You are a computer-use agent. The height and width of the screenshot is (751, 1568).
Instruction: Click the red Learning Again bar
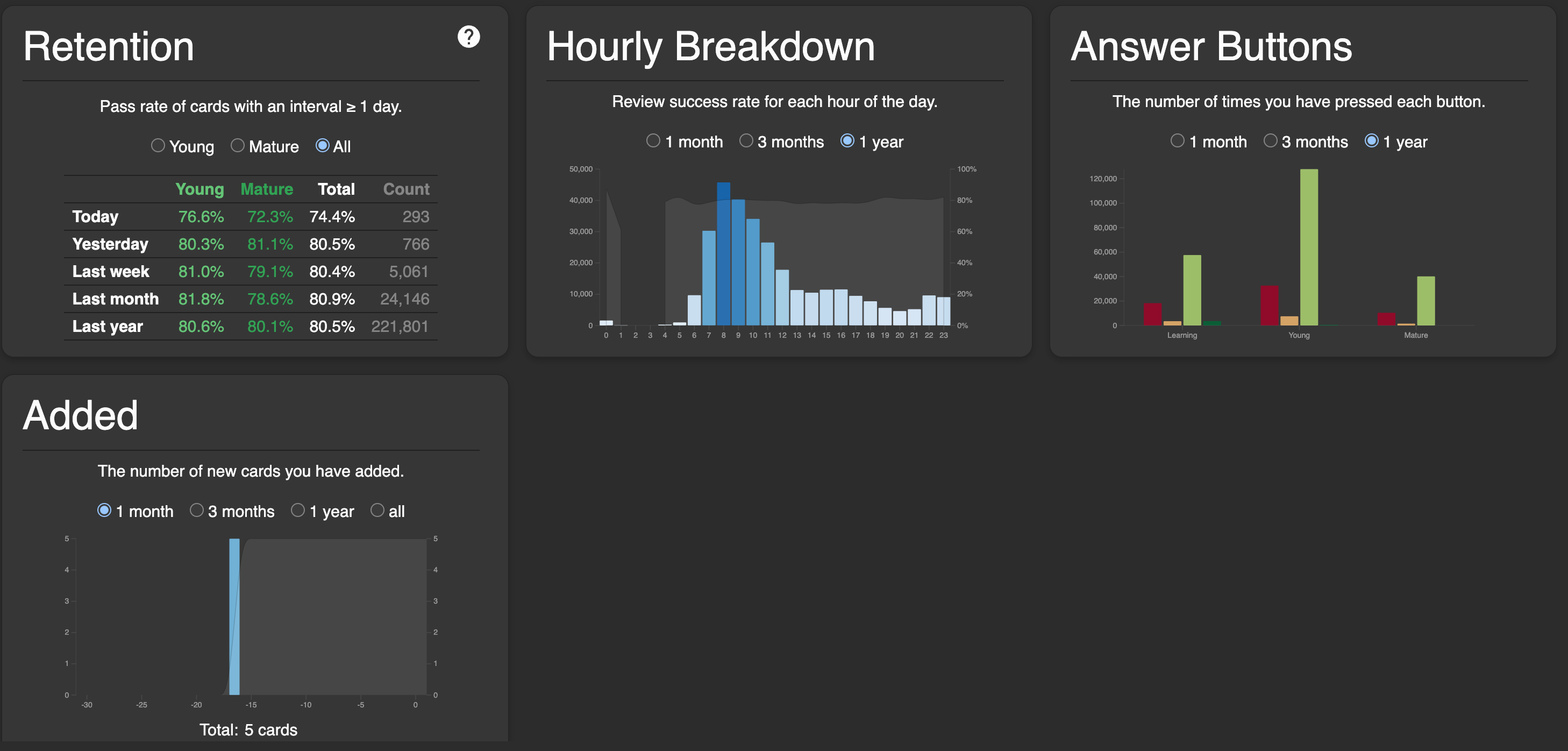click(x=1152, y=314)
